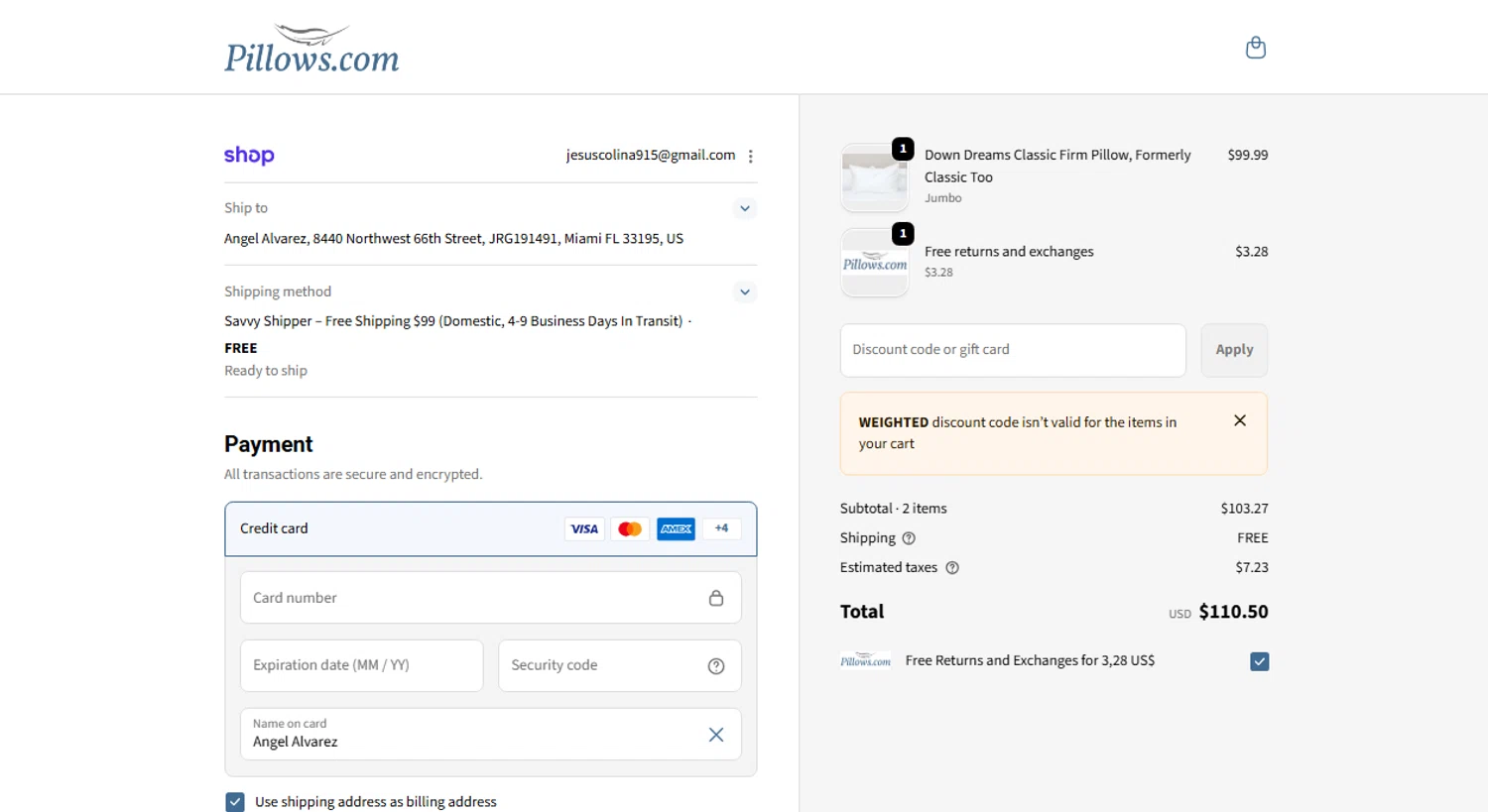Screen dimensions: 1488x812
Task: Click the Visa card icon
Action: pyautogui.click(x=584, y=529)
